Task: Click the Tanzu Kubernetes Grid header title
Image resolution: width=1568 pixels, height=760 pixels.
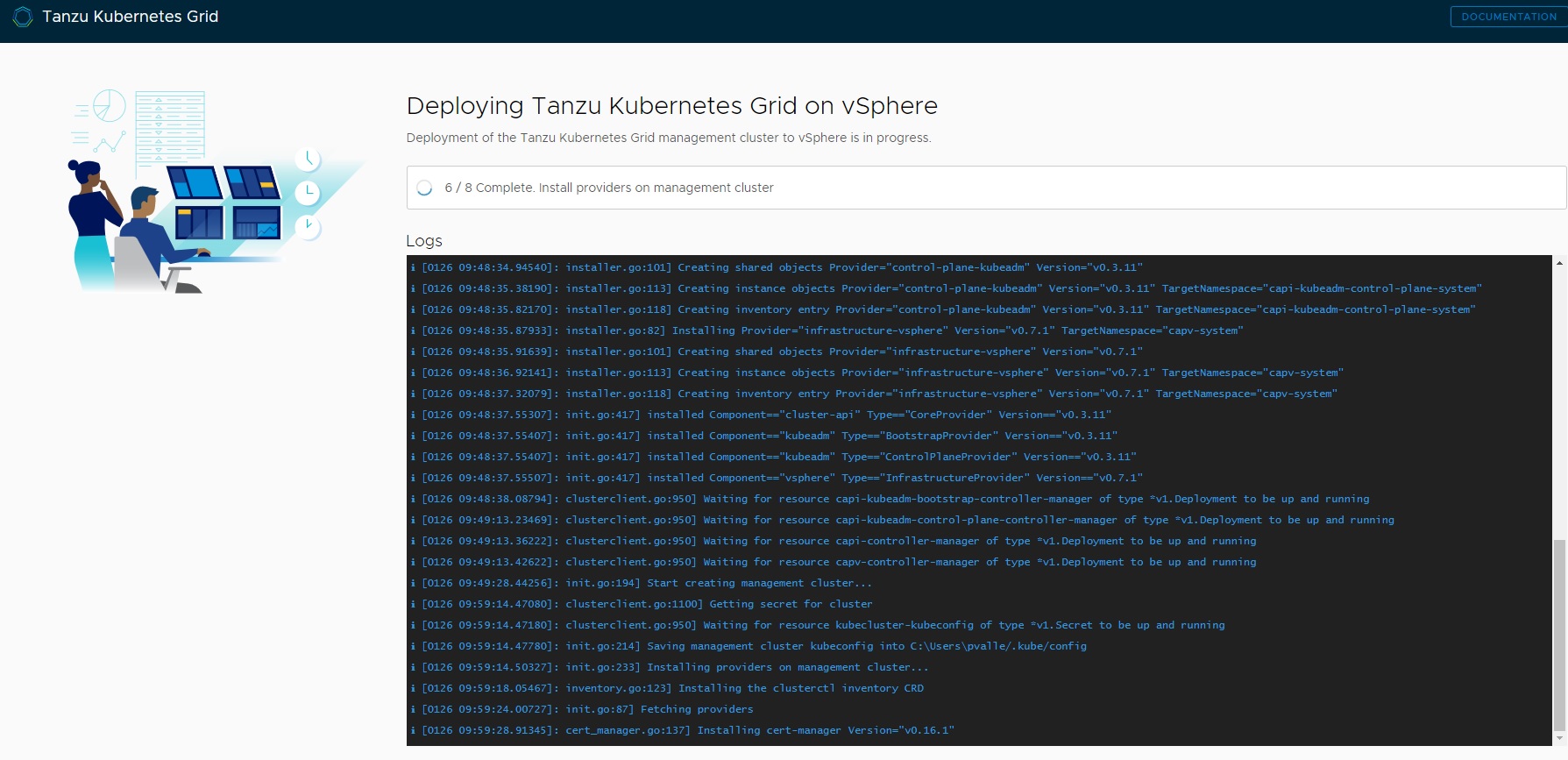Action: pyautogui.click(x=131, y=17)
